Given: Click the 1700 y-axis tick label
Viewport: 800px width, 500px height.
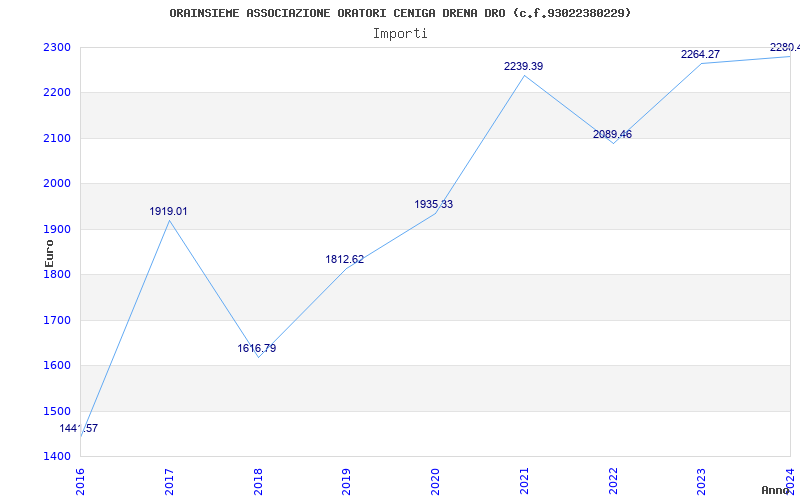Looking at the screenshot, I should click(57, 320).
